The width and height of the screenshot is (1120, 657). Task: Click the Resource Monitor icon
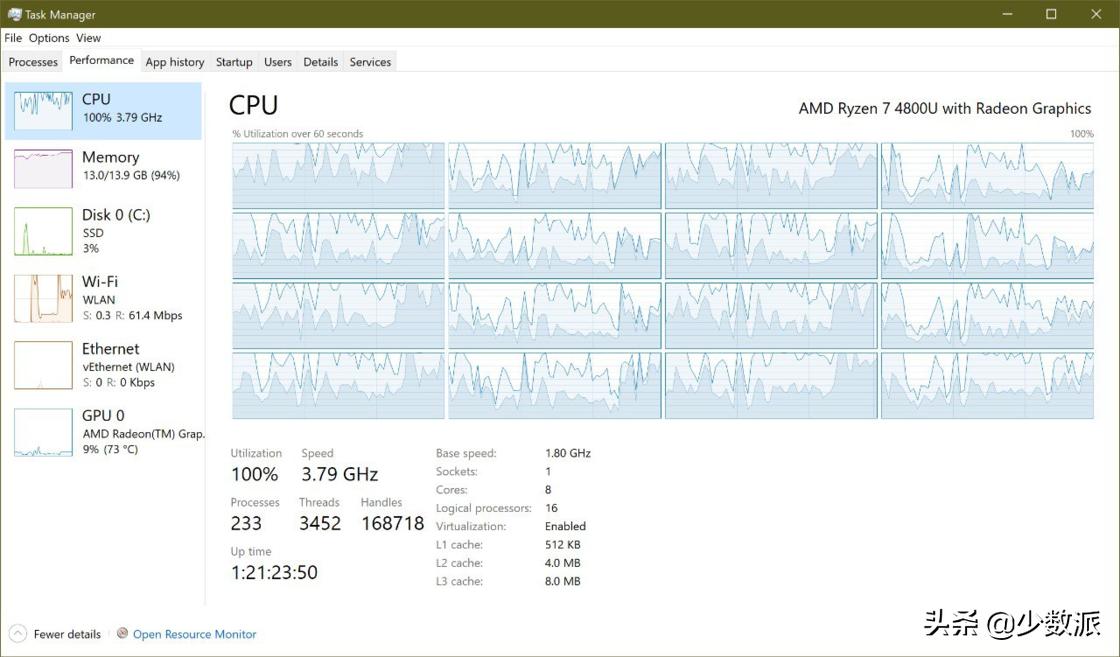point(122,633)
